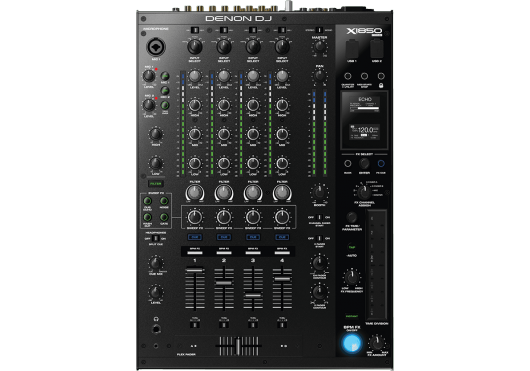The width and height of the screenshot is (530, 371).
Task: Click the CH fader contour knob
Action: [x=319, y=263]
